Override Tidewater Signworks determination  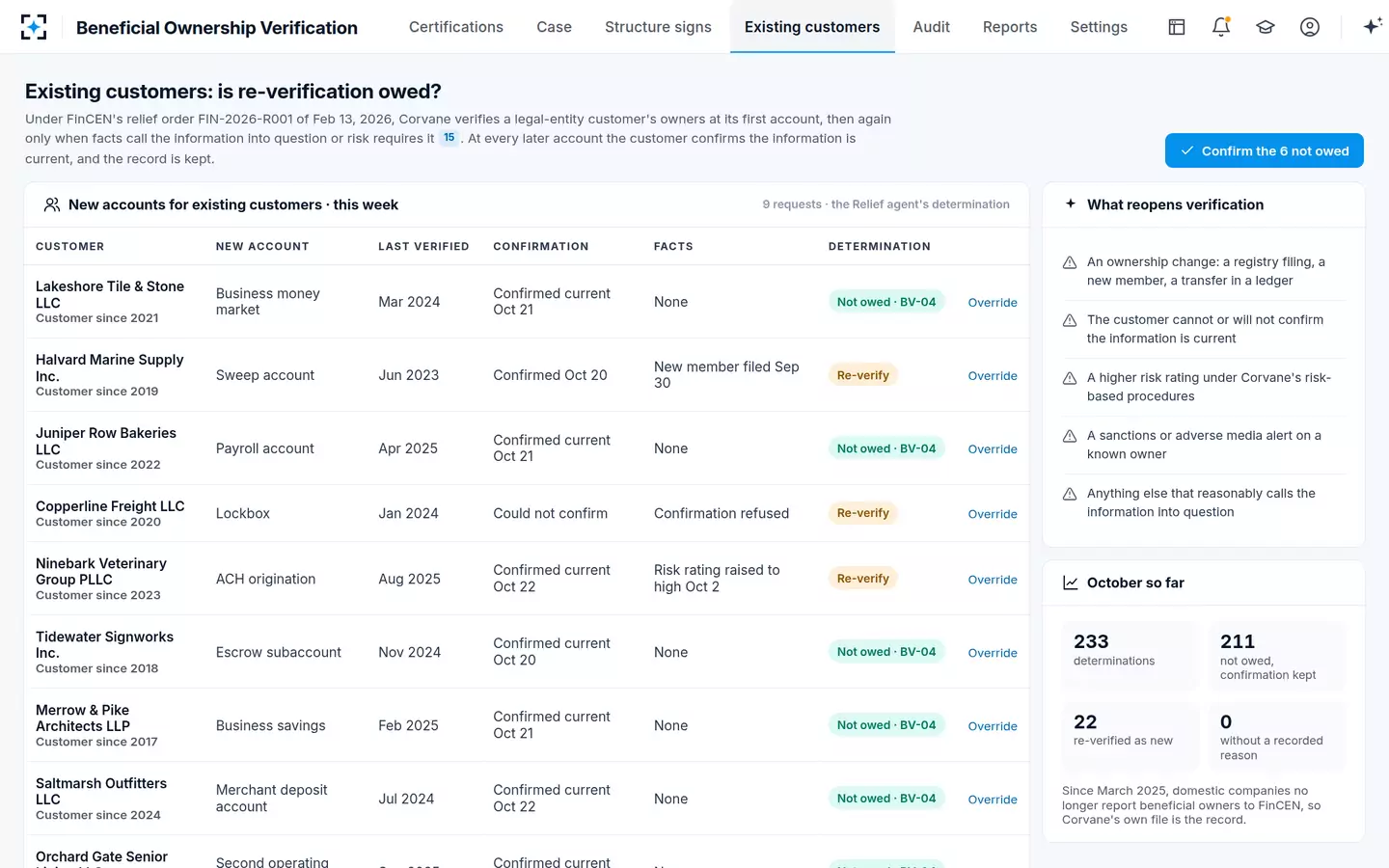point(993,653)
